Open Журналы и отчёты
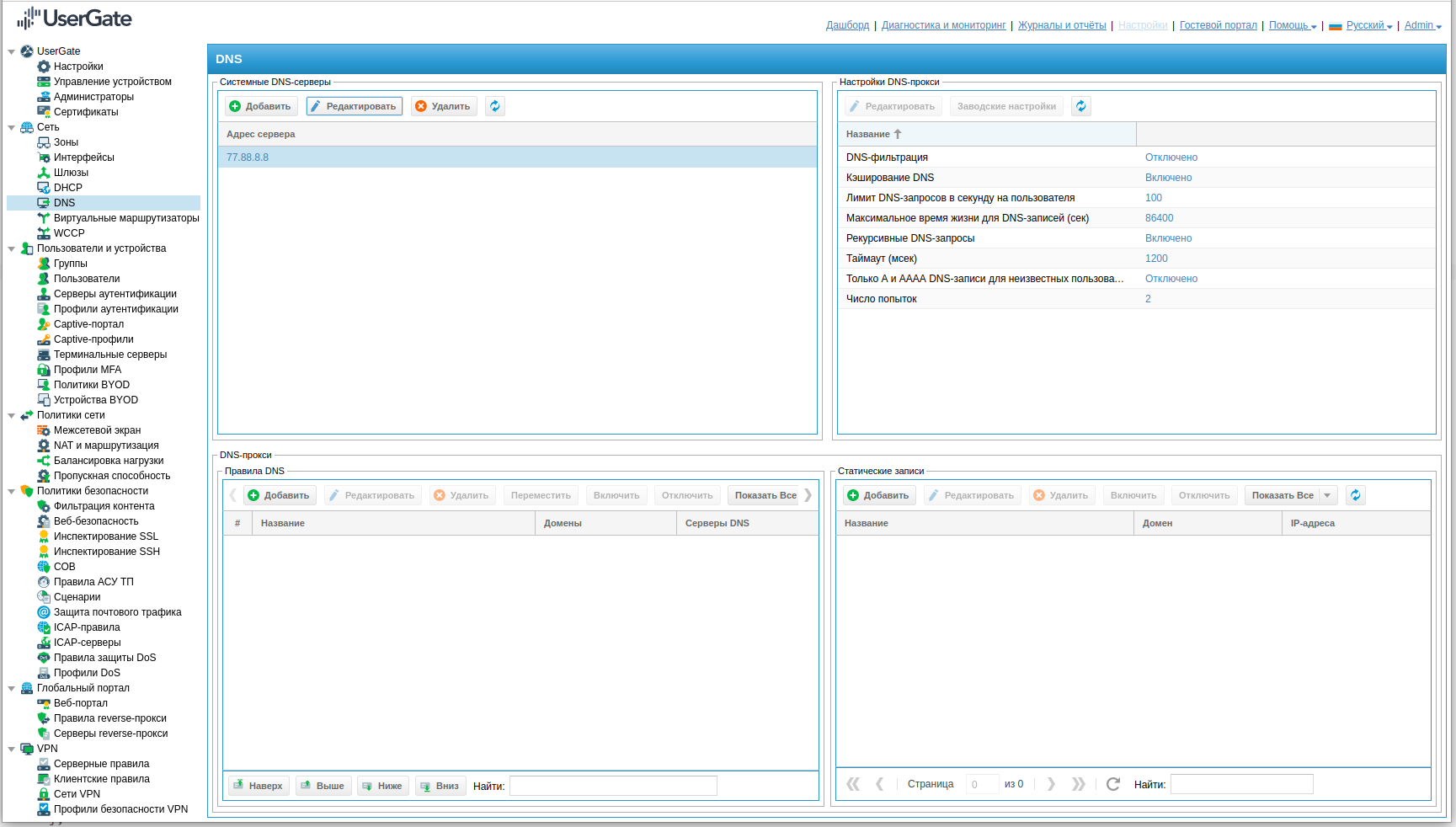Screen dimensions: 1456x827 tap(1061, 25)
